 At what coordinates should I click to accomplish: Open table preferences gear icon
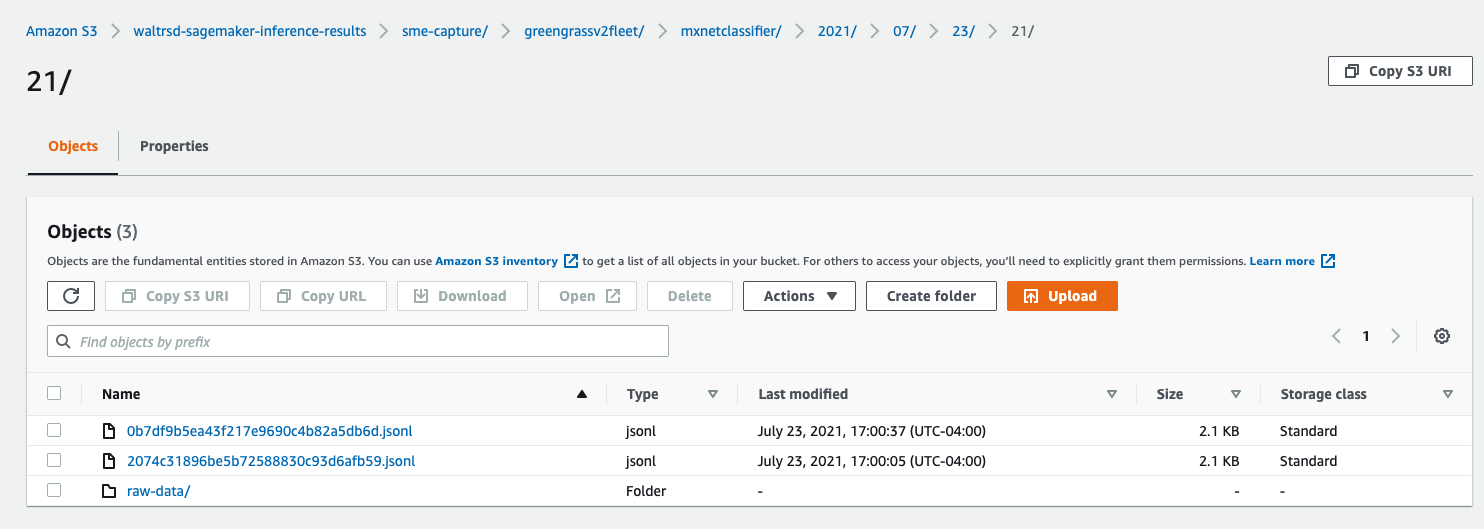[x=1442, y=336]
